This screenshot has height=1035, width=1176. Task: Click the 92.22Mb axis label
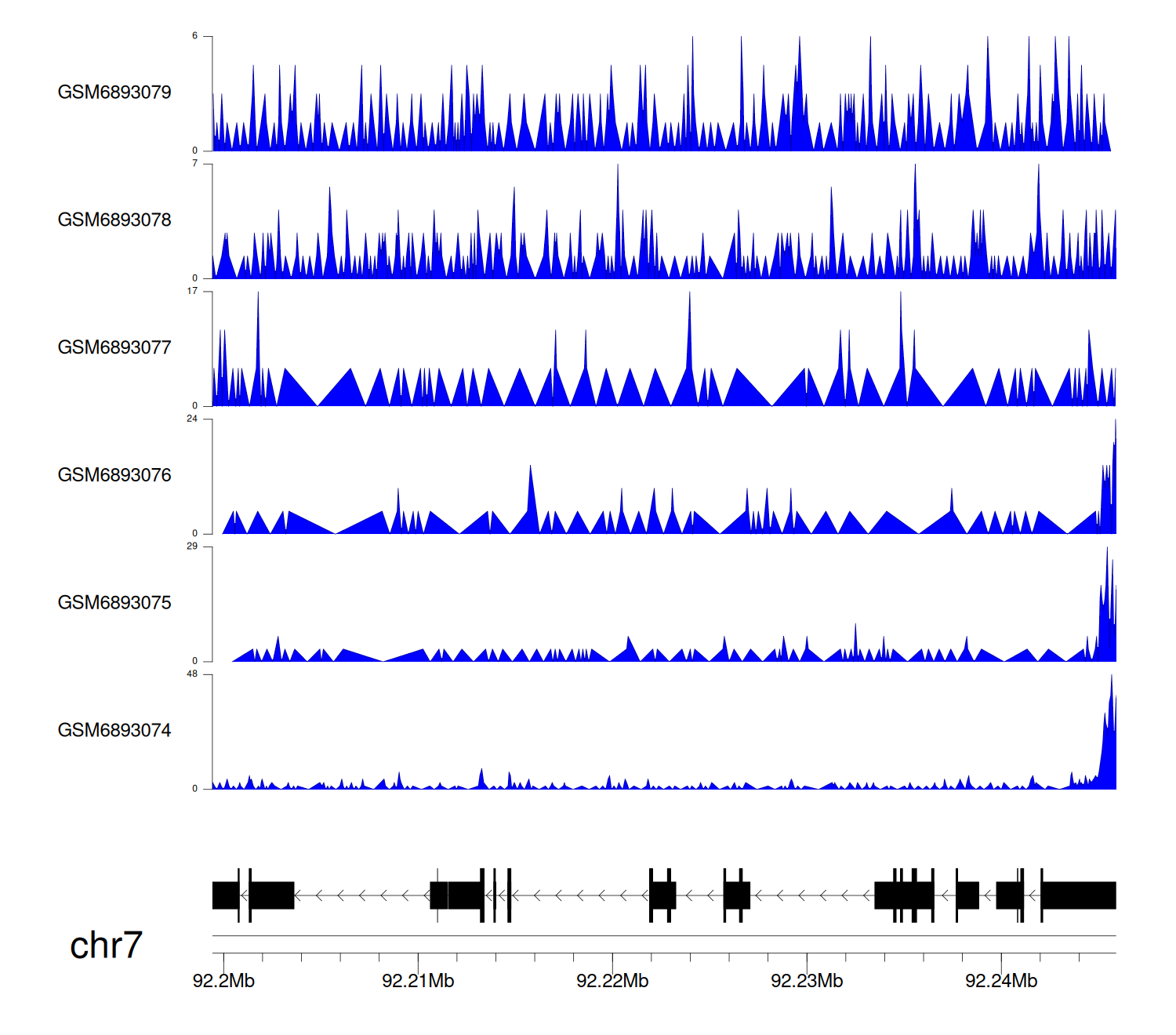[x=612, y=981]
